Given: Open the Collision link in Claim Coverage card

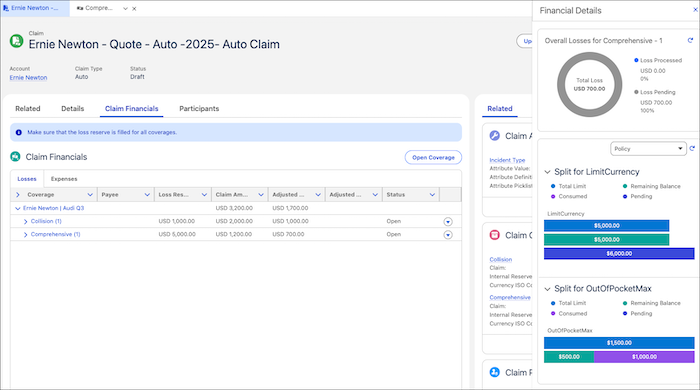Looking at the screenshot, I should 500,259.
